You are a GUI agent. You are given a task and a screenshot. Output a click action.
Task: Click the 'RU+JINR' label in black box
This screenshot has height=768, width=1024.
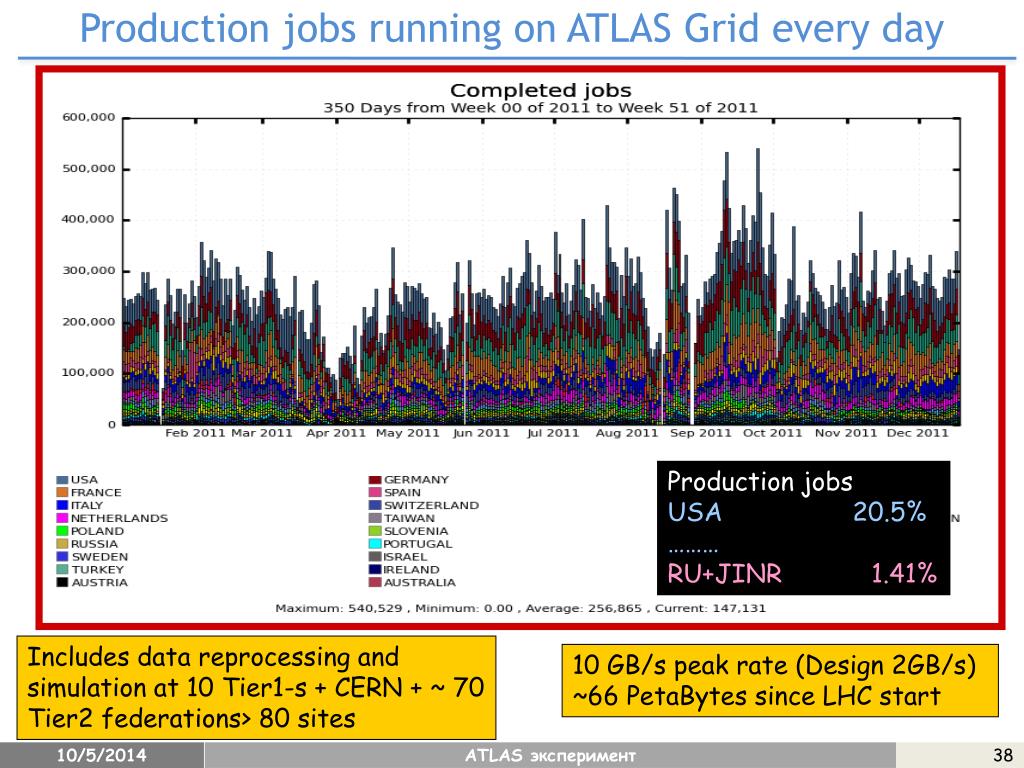[x=724, y=573]
